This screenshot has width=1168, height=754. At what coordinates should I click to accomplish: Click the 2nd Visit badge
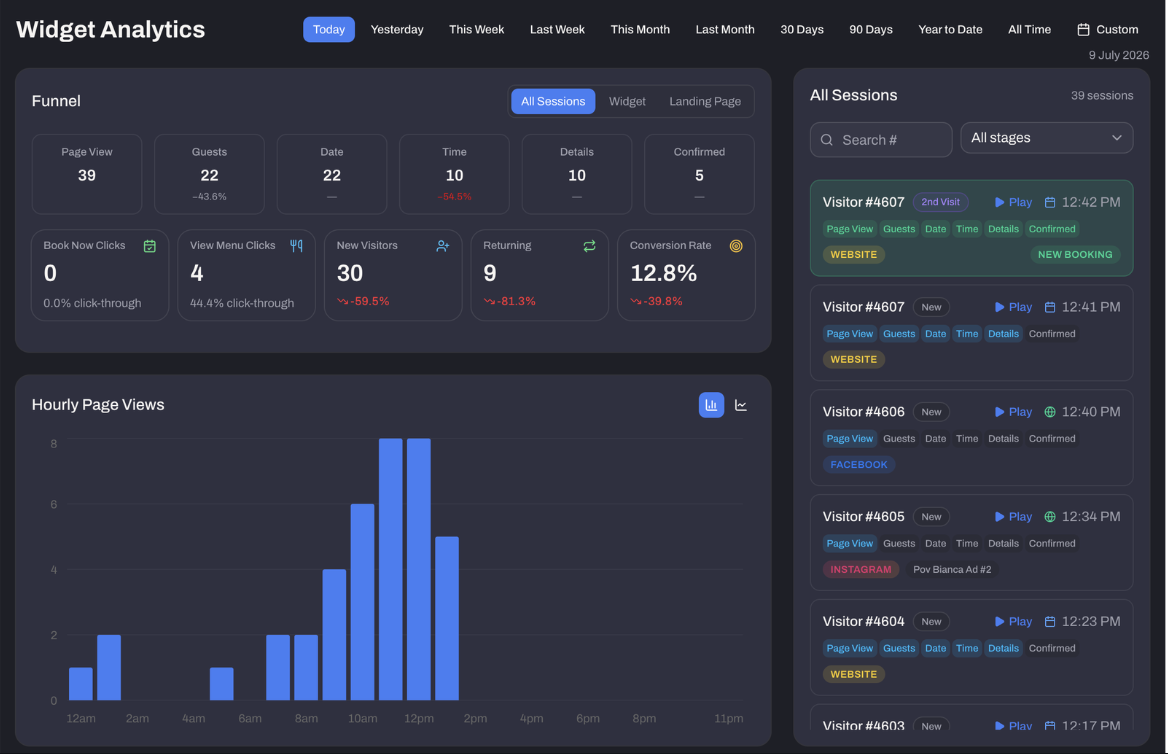click(940, 203)
